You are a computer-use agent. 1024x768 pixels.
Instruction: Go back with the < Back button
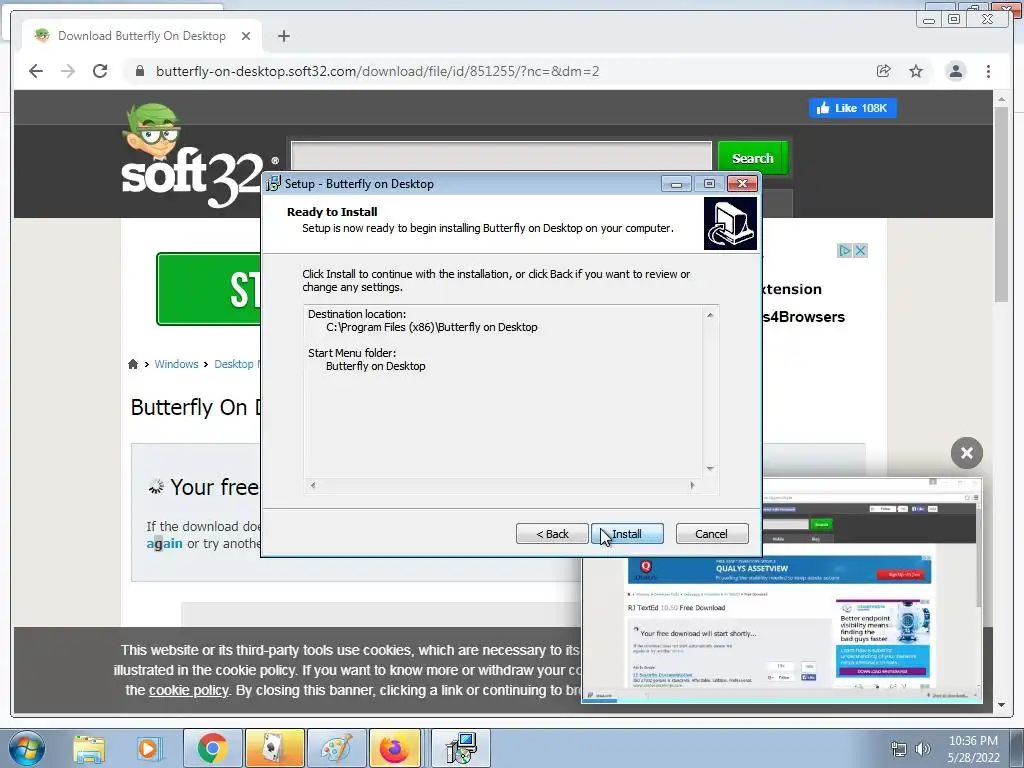coord(552,534)
